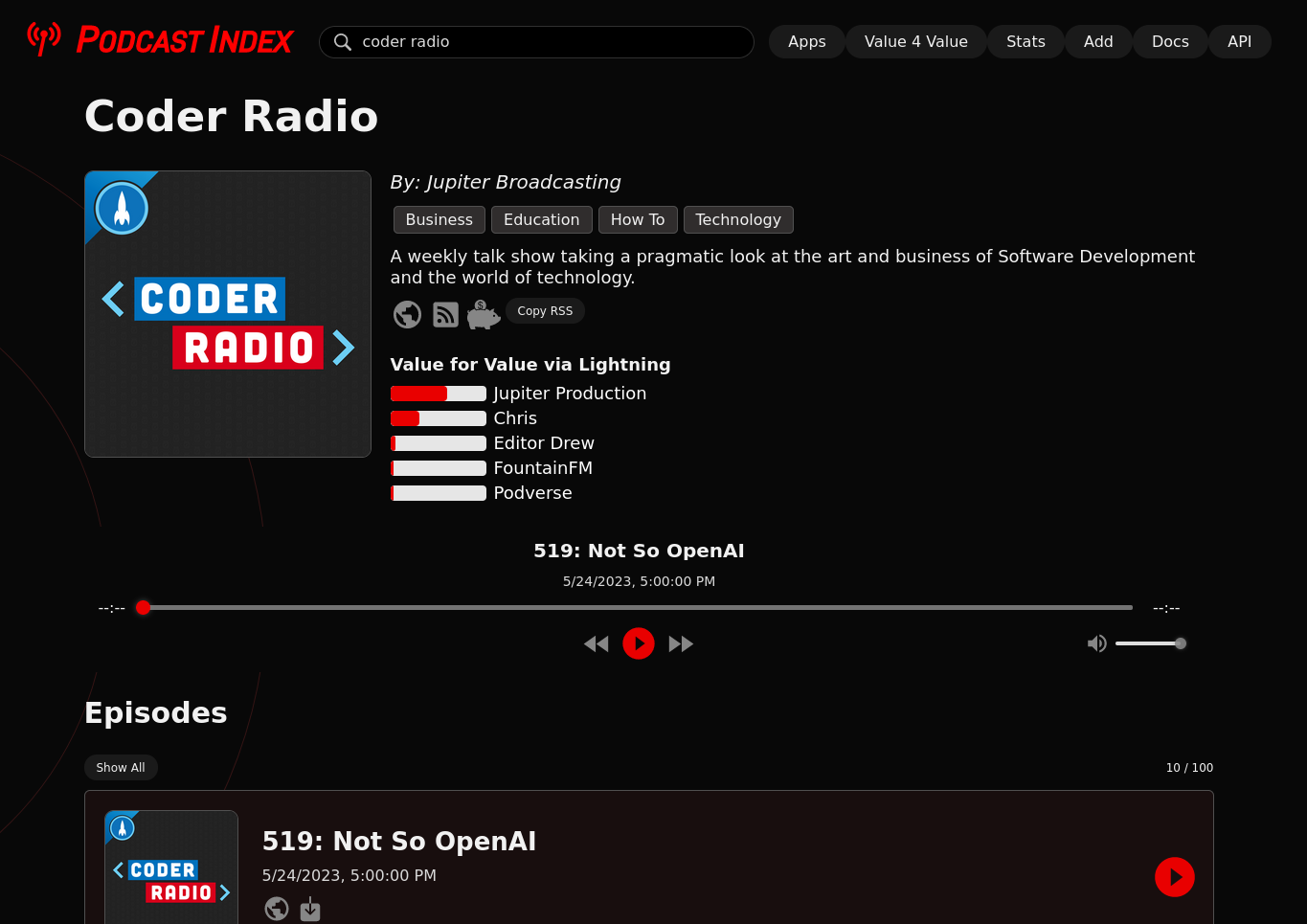Click the Copy RSS button
Screen dimensions: 1307x924
coord(545,311)
